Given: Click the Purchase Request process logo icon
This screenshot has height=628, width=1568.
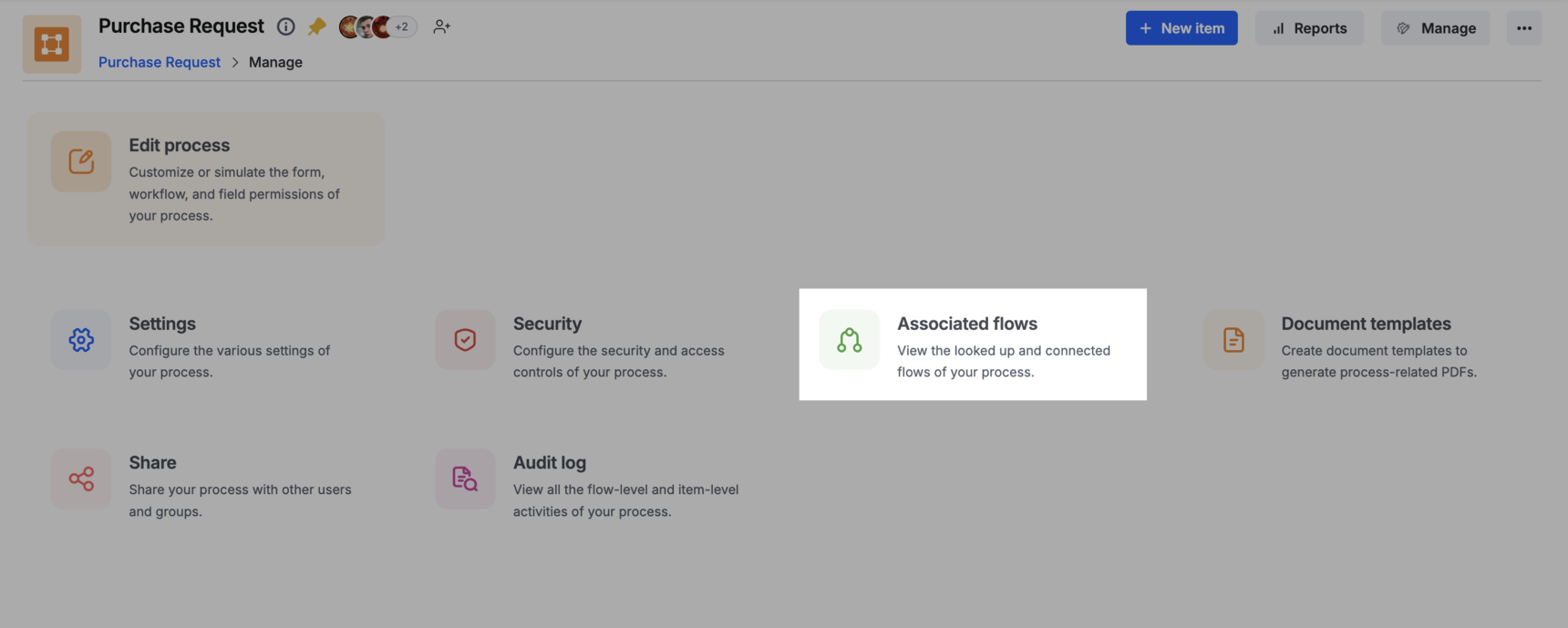Looking at the screenshot, I should coord(52,44).
